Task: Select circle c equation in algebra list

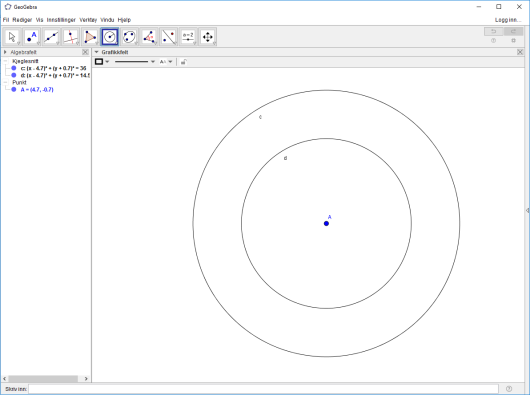Action: tap(53, 68)
